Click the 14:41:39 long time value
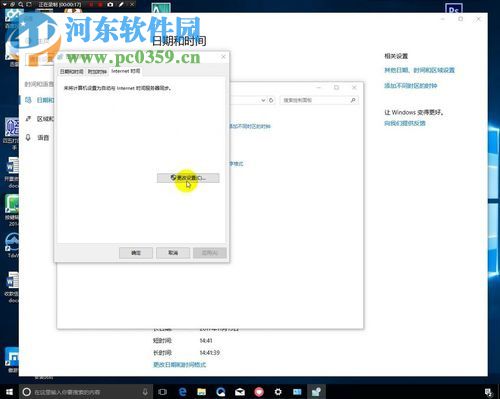Screen dimensions: 500x399 click(x=210, y=353)
